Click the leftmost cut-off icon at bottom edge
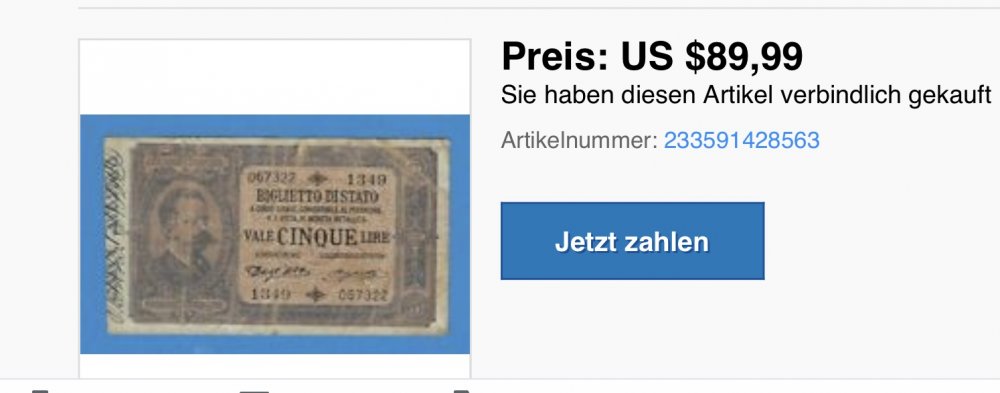The height and width of the screenshot is (393, 1000). [40, 390]
